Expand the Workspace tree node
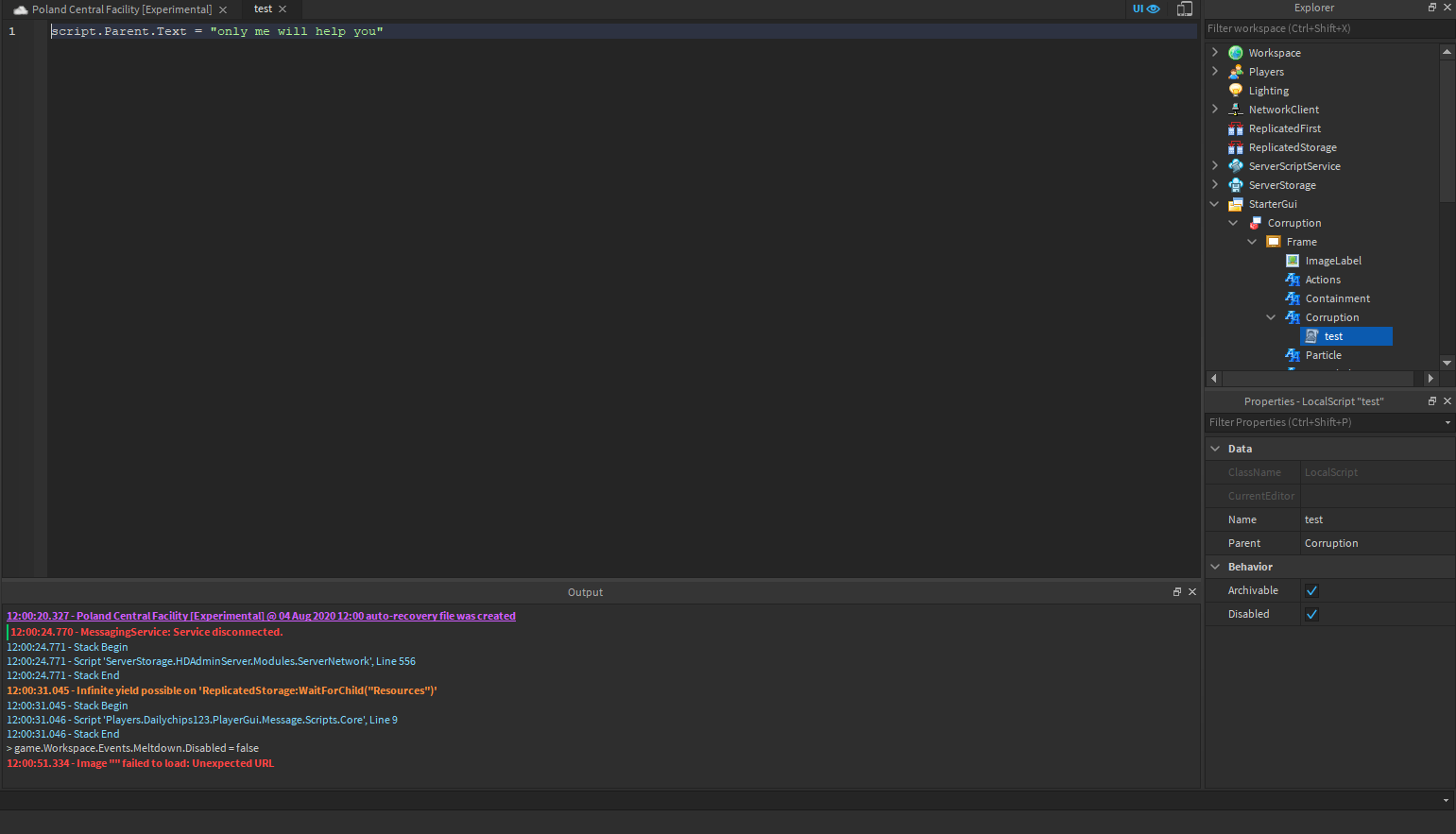 (1215, 53)
